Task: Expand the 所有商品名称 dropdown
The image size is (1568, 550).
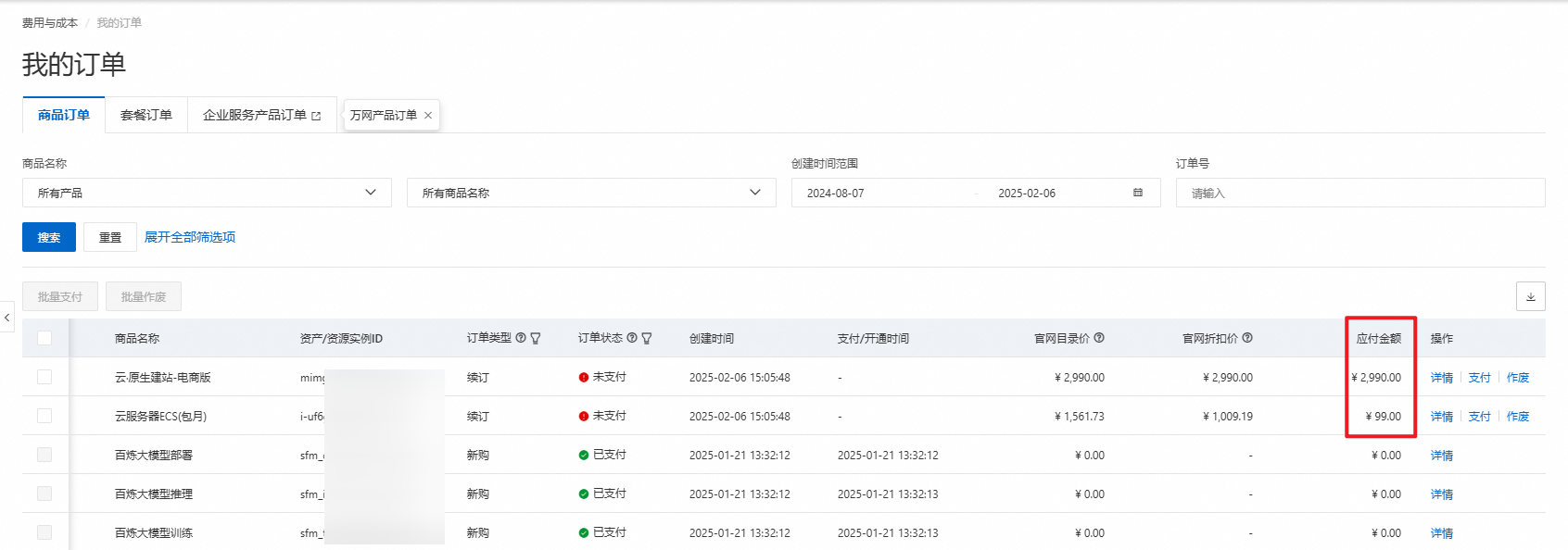Action: click(x=591, y=193)
